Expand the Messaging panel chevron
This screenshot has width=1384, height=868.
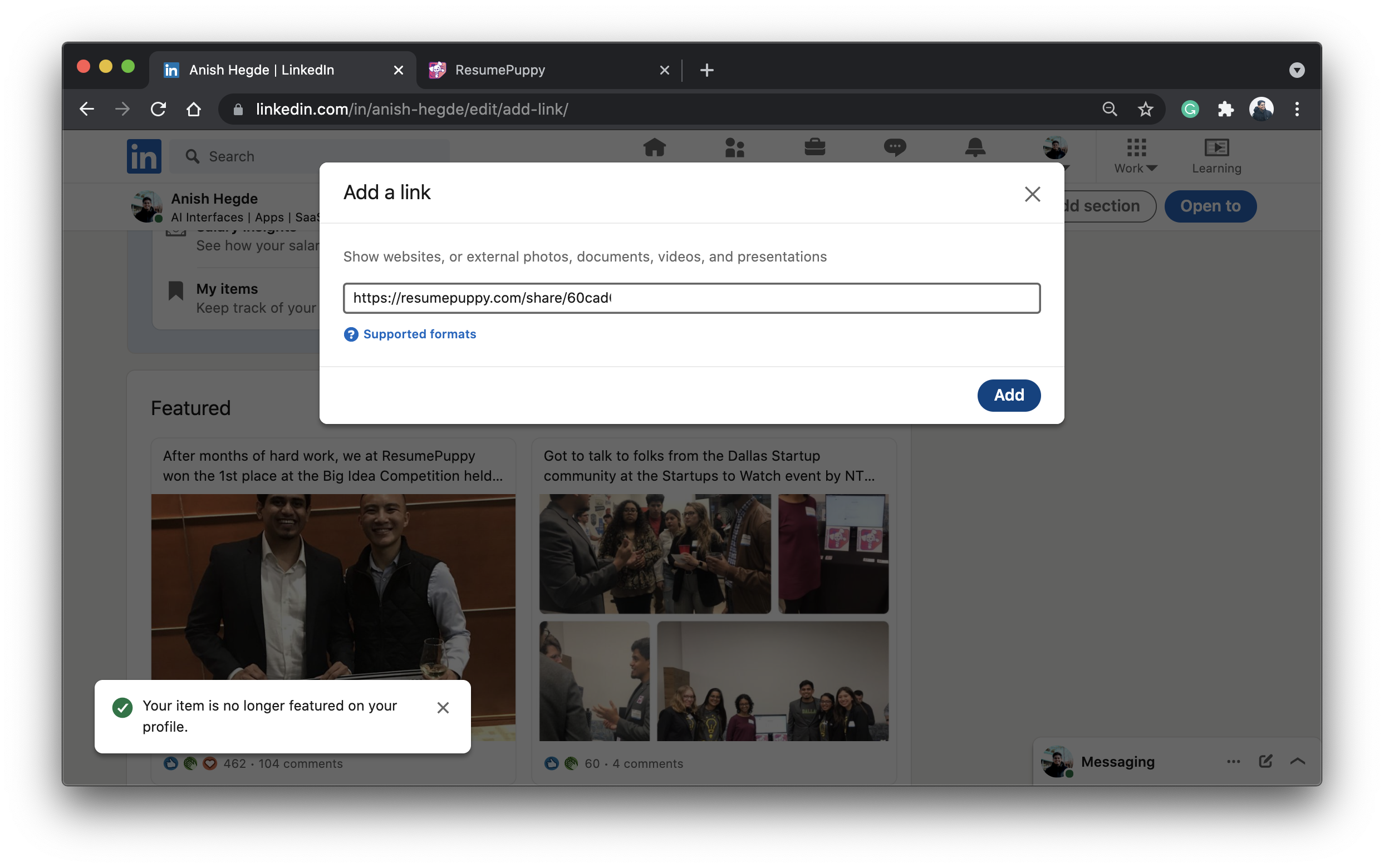pos(1297,761)
